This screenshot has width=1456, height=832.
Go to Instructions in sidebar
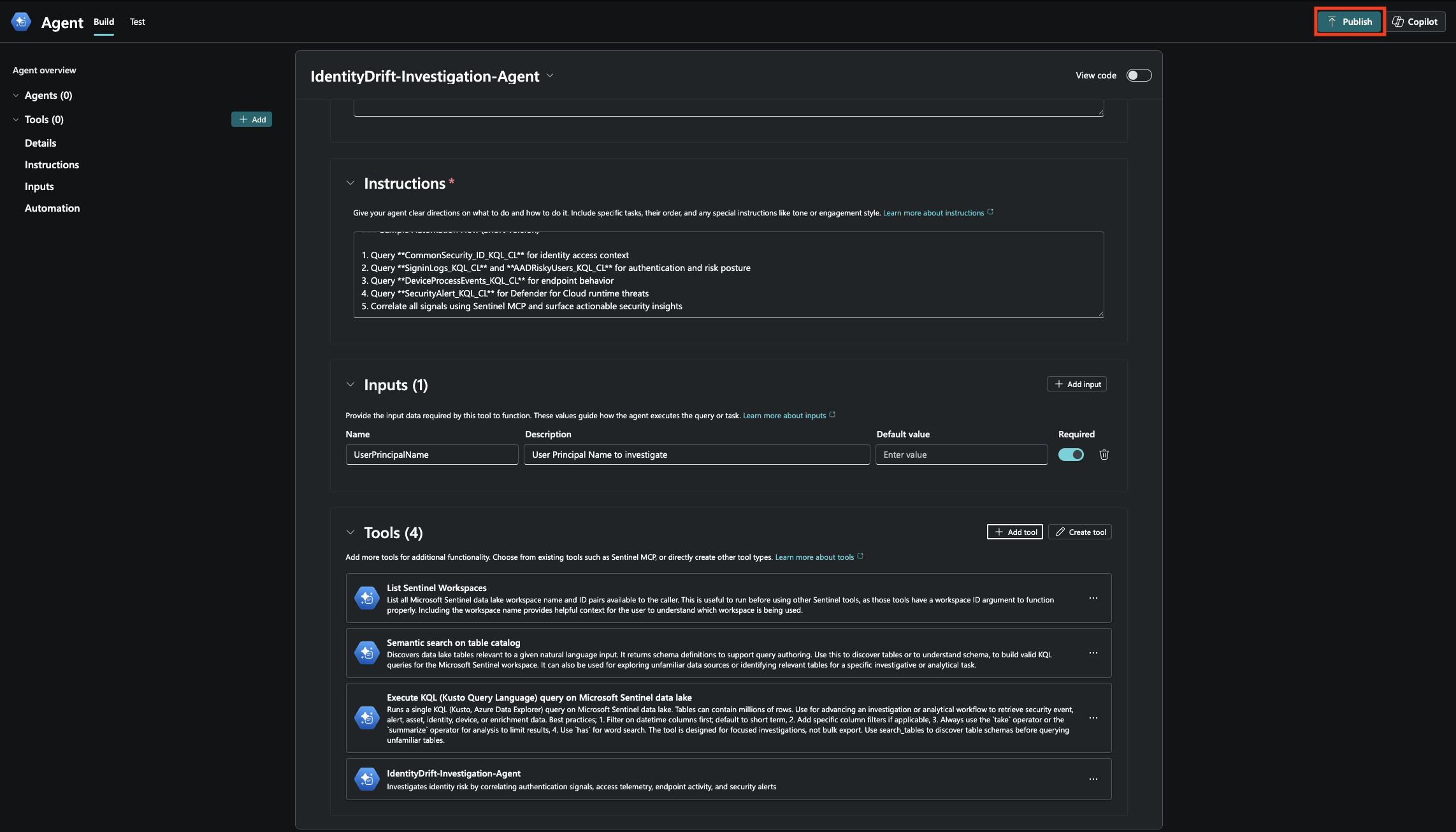52,164
